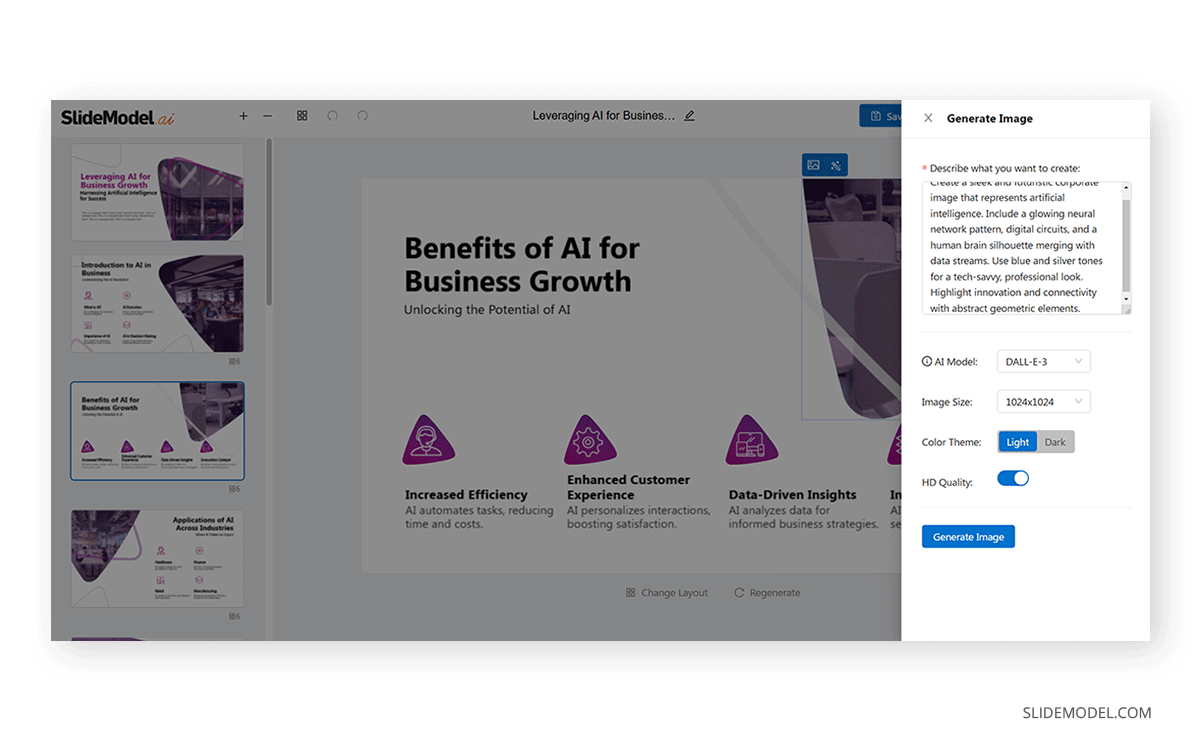This screenshot has height=743, width=1200.
Task: Click the redo arrow icon
Action: click(362, 116)
